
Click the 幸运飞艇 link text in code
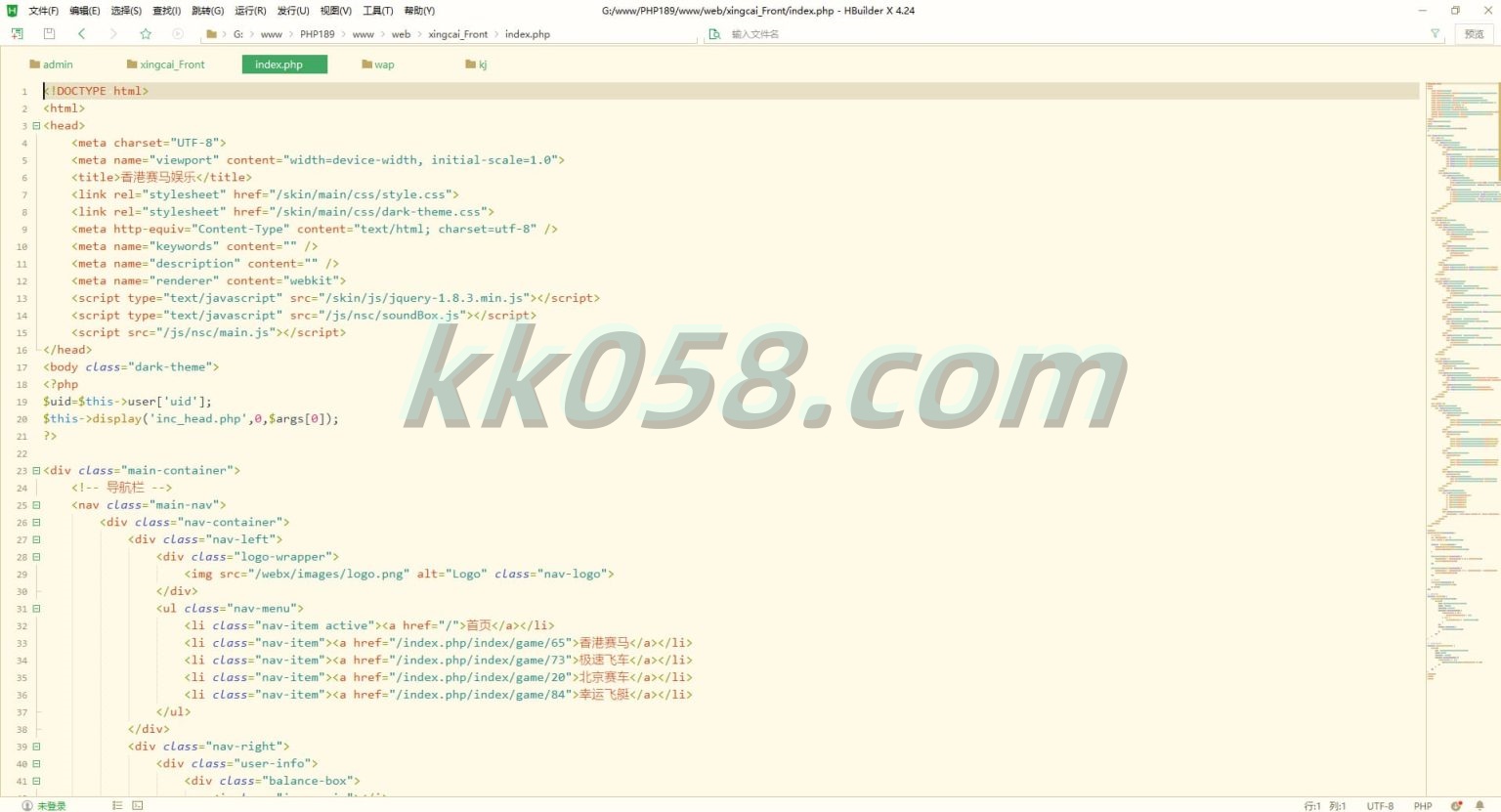[x=604, y=695]
